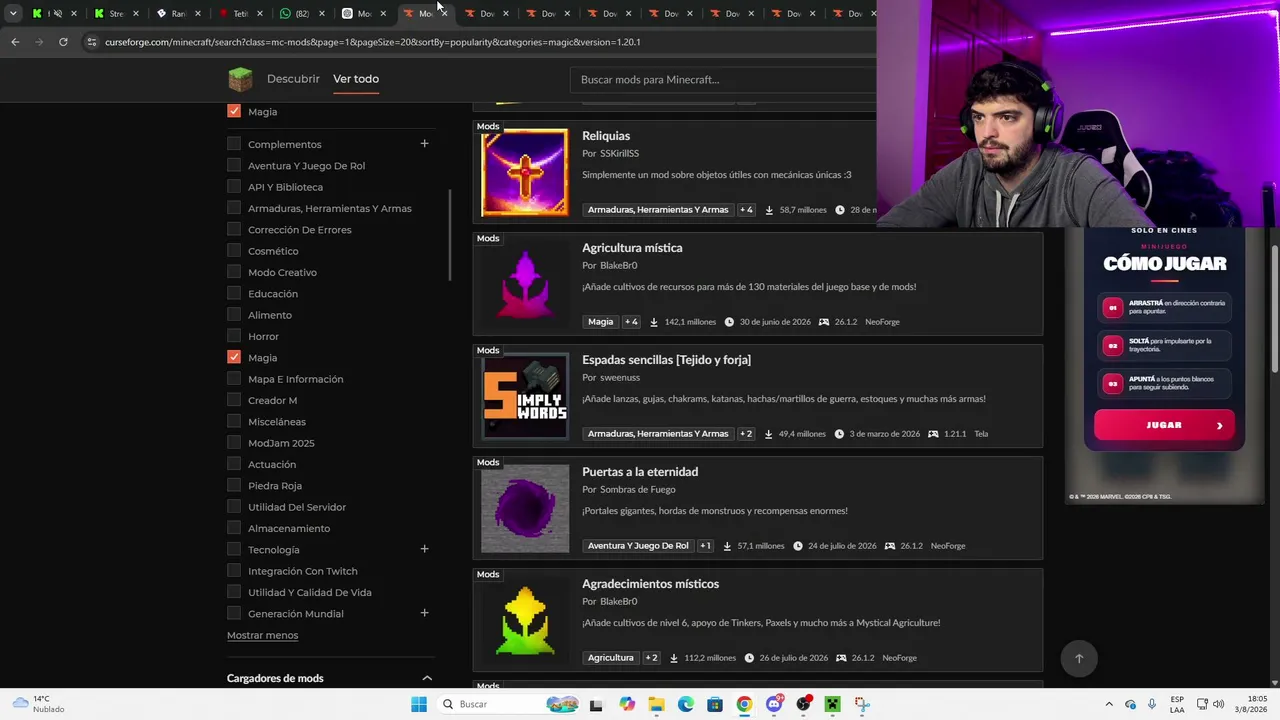Open File Explorer from the taskbar
This screenshot has height=720, width=1280.
656,704
